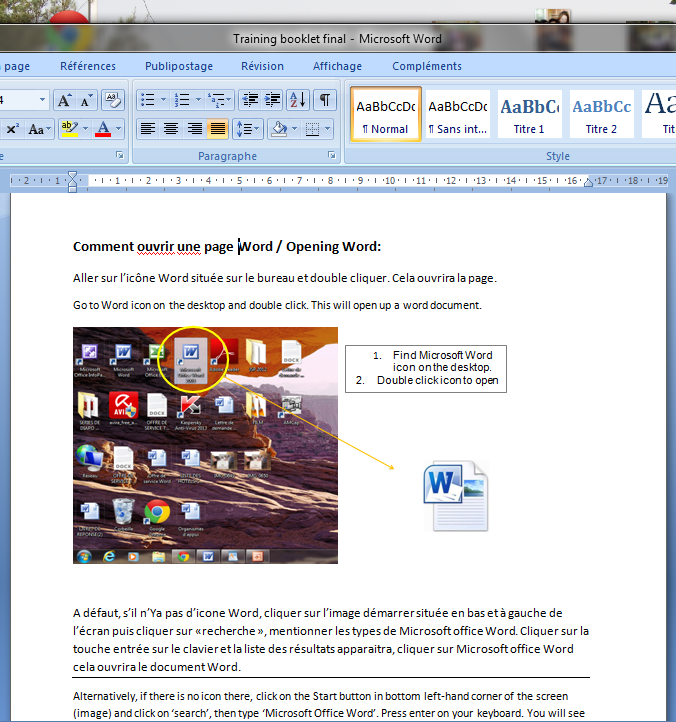Apply bullet list formatting
676x722 pixels.
tap(148, 100)
